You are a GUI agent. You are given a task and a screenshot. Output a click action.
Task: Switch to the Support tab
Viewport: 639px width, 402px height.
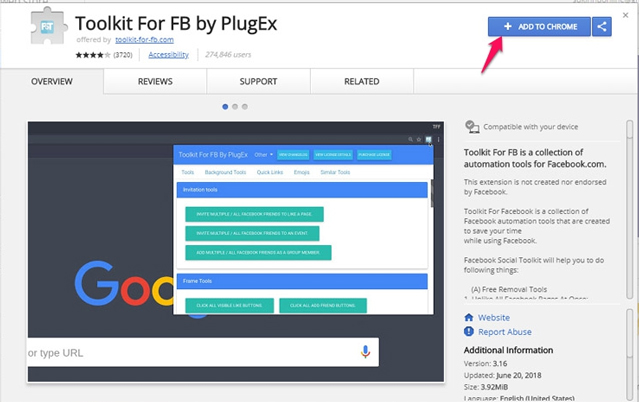pos(258,81)
